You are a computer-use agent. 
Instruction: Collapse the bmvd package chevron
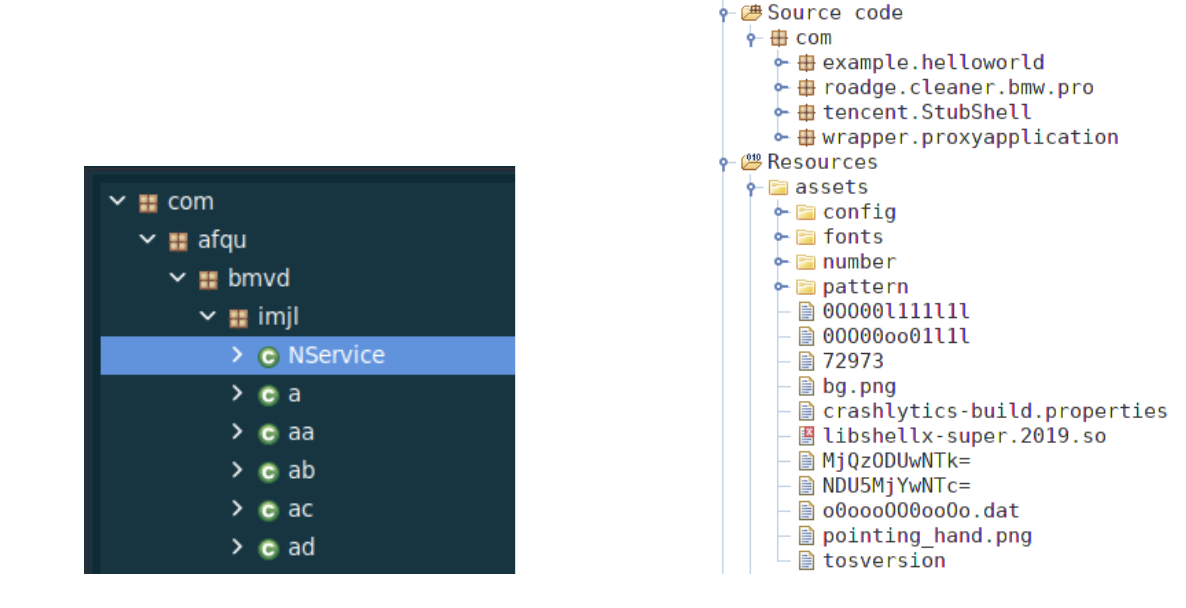(178, 278)
